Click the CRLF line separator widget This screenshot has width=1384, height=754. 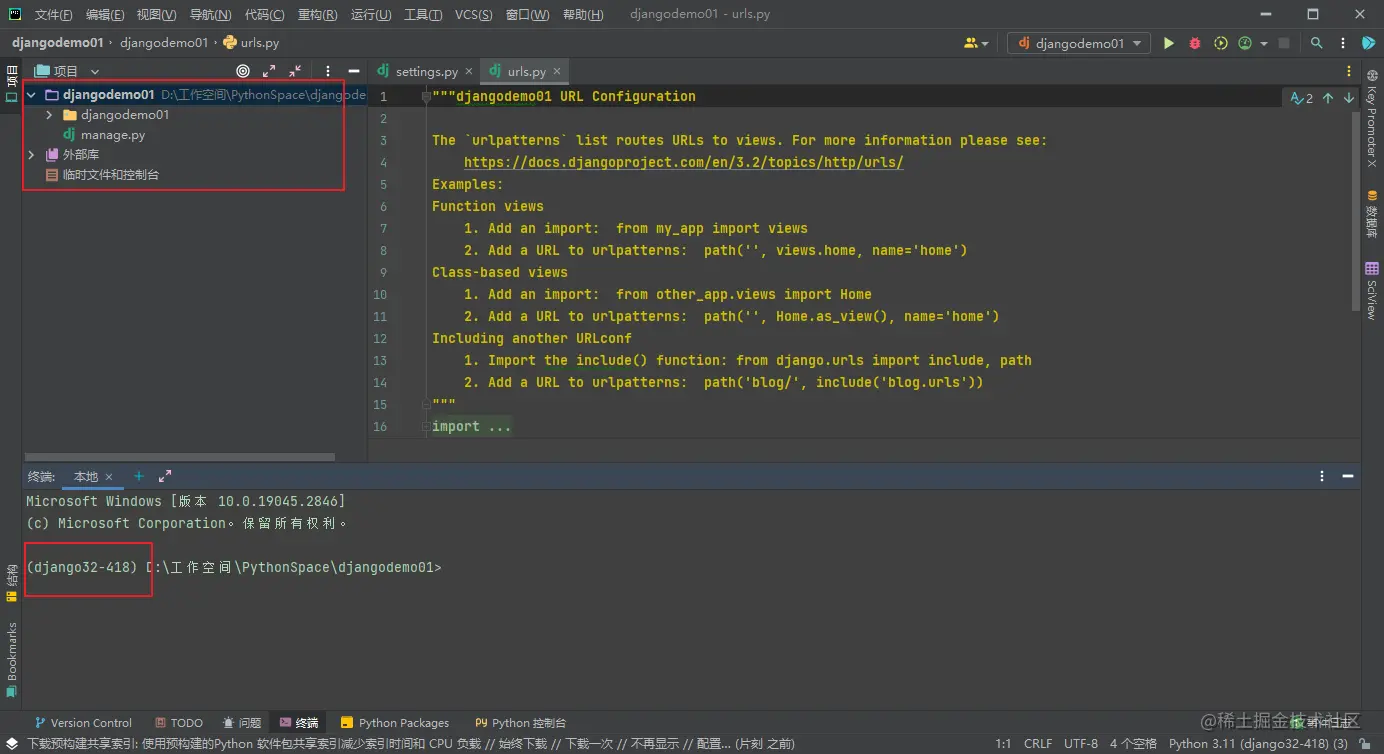click(1038, 744)
